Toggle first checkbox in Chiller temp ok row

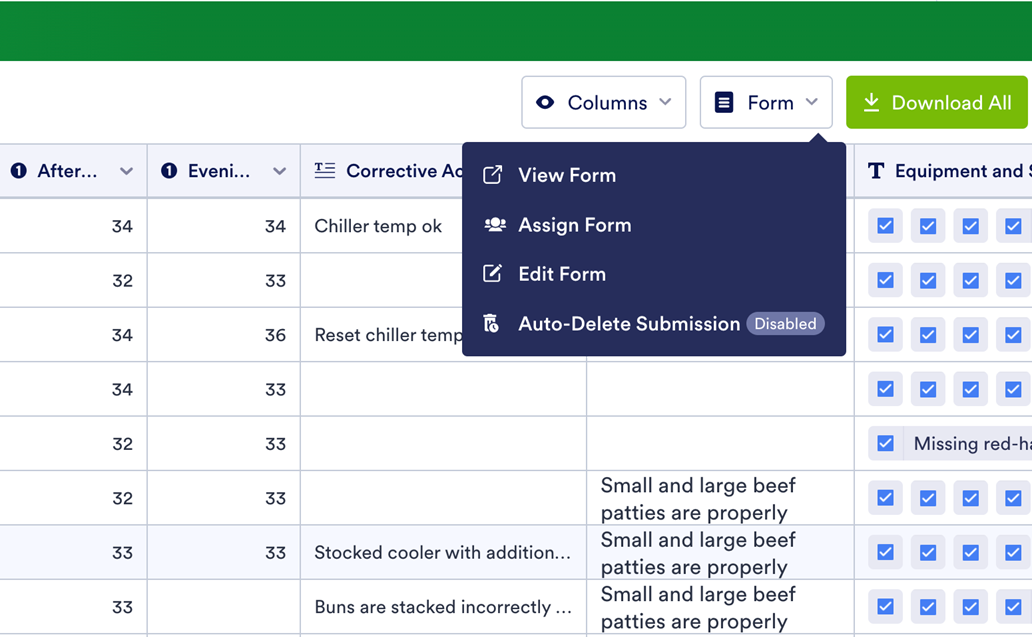pos(885,226)
